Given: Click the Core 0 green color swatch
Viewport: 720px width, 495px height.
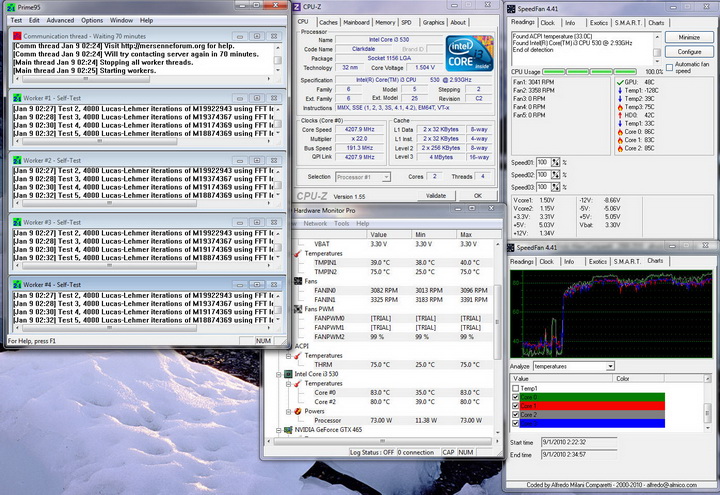Looking at the screenshot, I should [x=592, y=397].
